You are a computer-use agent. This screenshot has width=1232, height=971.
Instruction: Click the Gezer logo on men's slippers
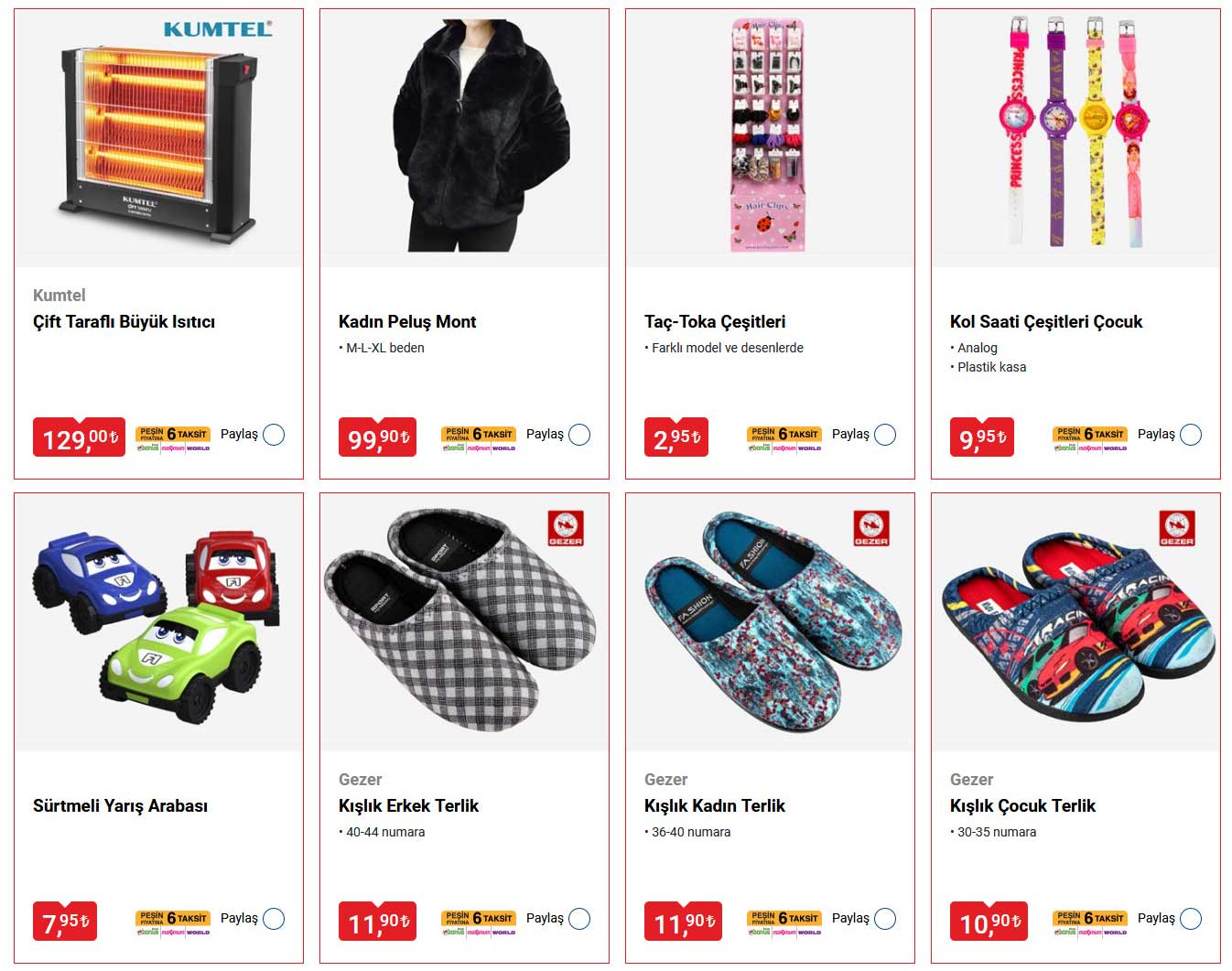pos(566,528)
